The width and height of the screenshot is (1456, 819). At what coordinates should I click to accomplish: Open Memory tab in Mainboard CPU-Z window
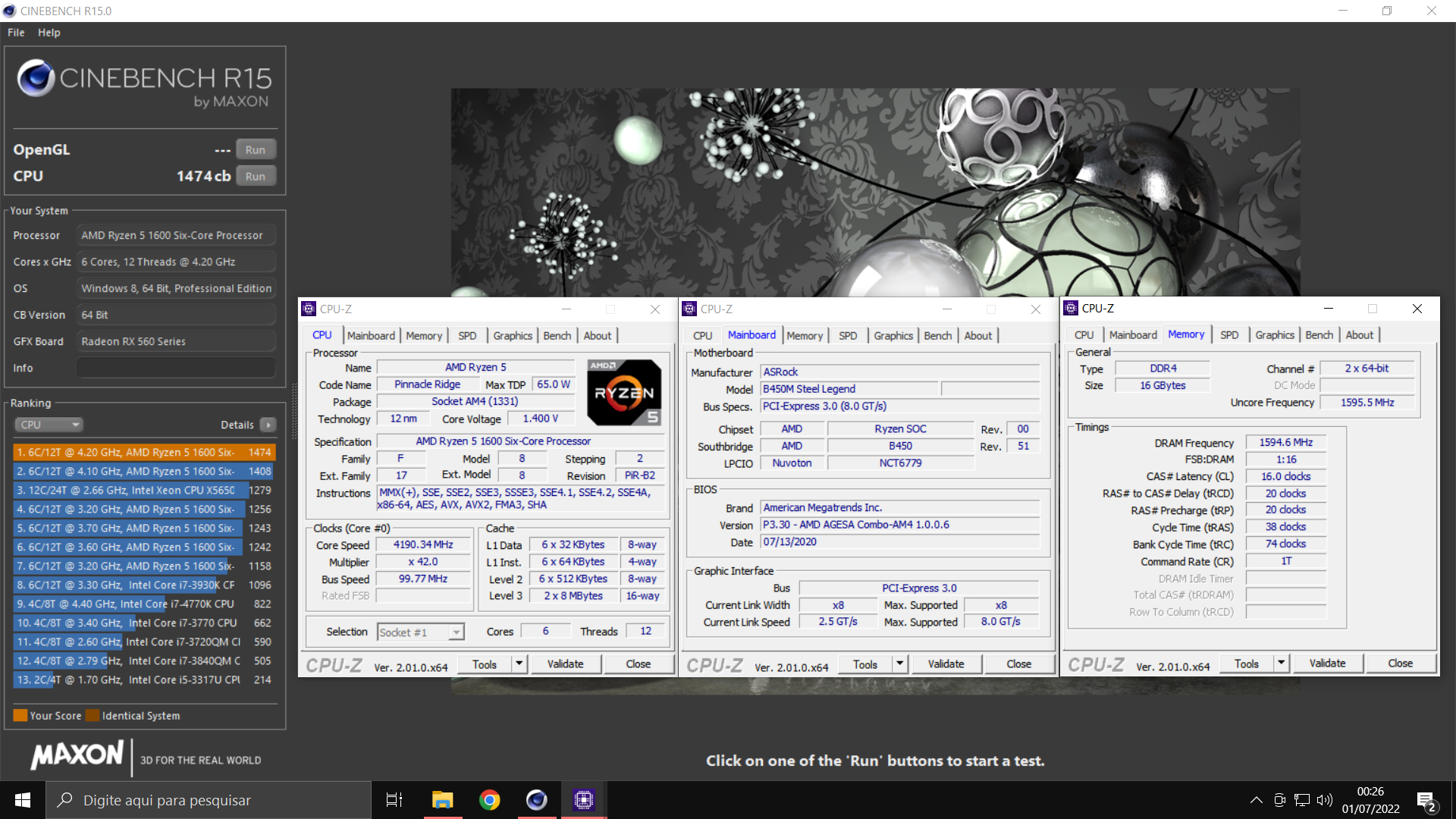click(805, 335)
